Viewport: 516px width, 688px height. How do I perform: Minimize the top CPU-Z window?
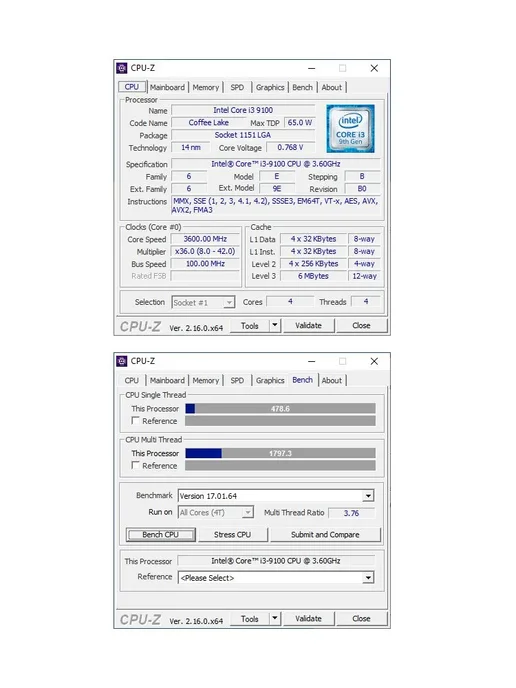point(312,68)
